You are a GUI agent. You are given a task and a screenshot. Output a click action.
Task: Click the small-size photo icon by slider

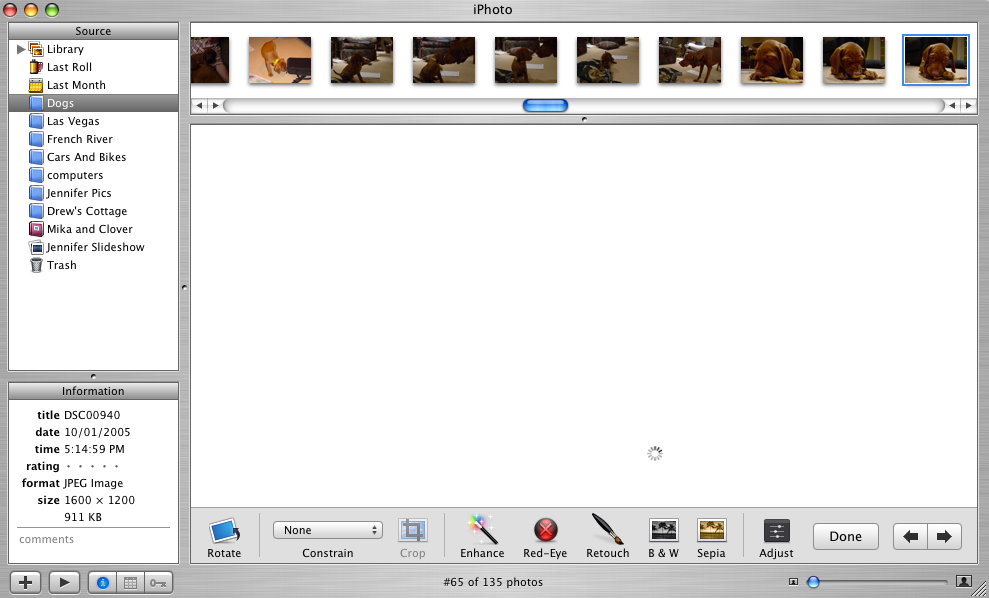[793, 582]
